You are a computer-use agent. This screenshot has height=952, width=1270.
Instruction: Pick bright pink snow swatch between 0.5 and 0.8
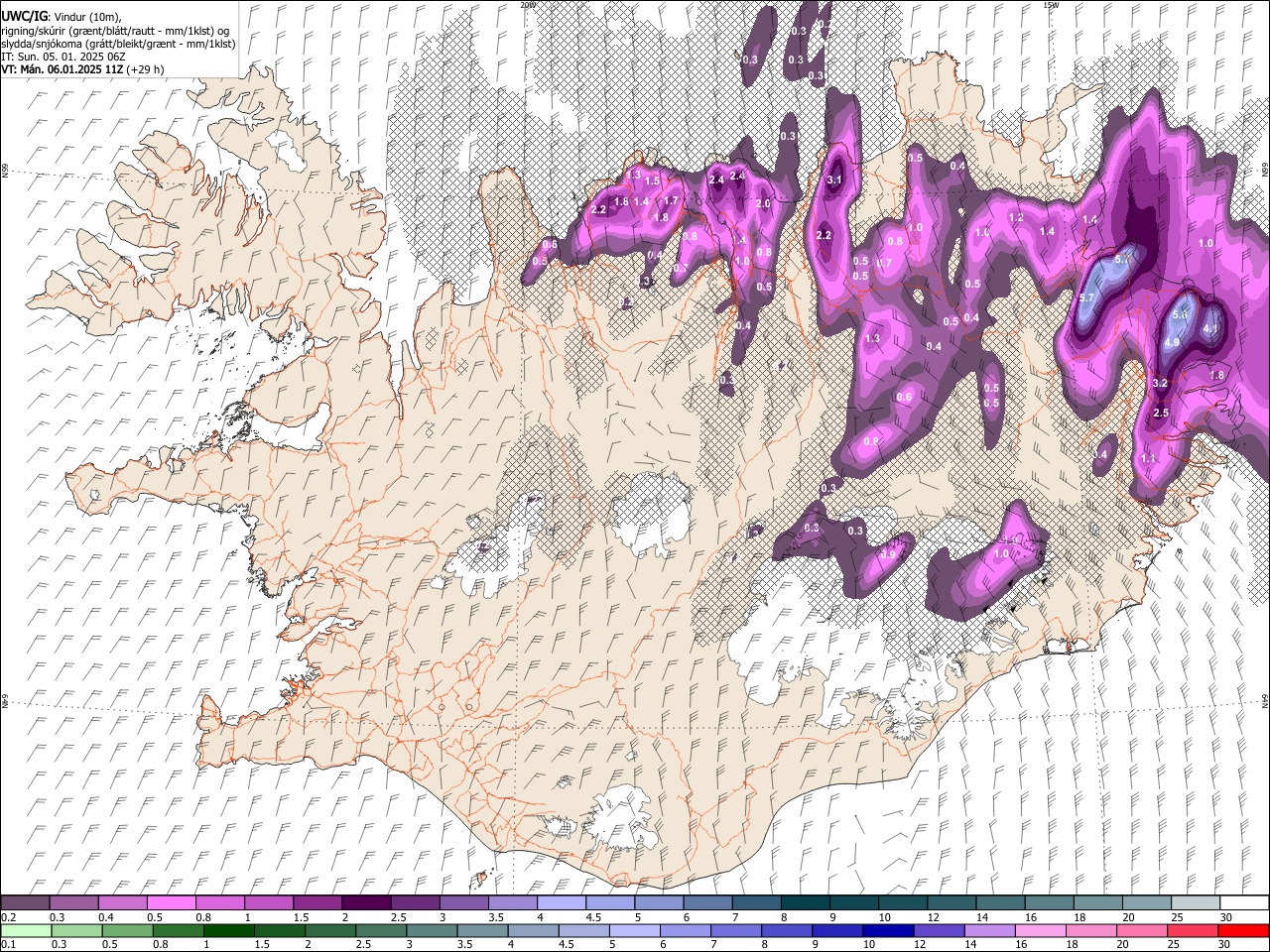pos(171,902)
